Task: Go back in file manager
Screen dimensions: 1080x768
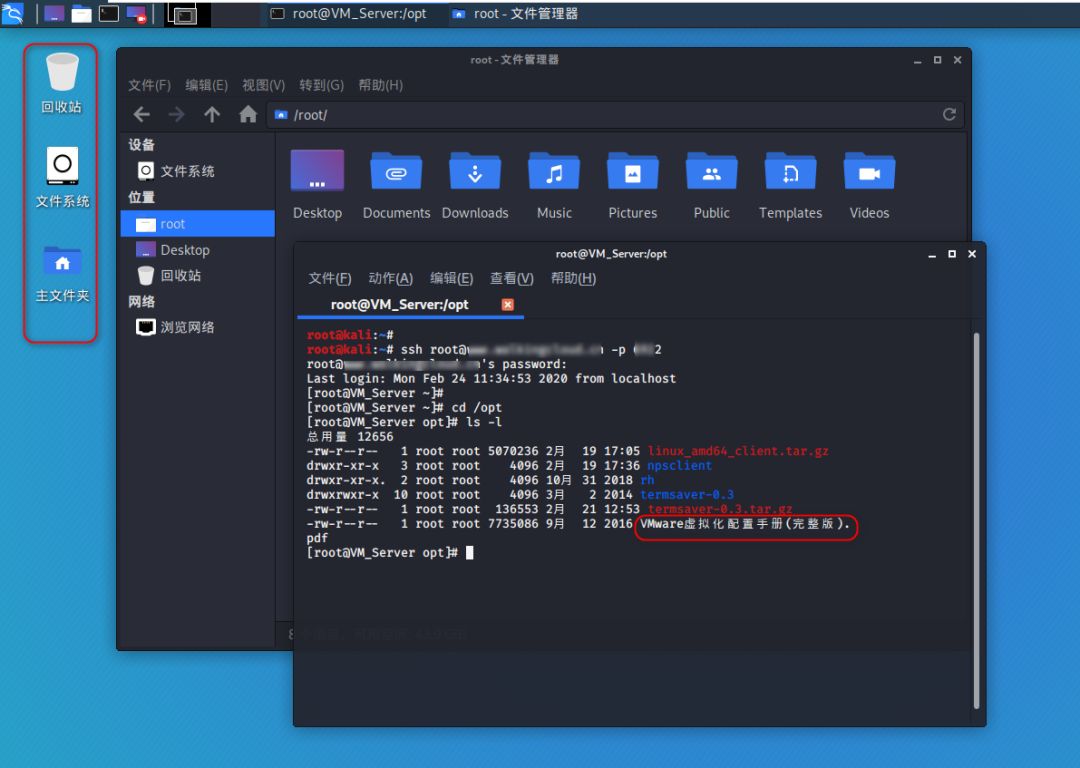Action: click(x=142, y=114)
